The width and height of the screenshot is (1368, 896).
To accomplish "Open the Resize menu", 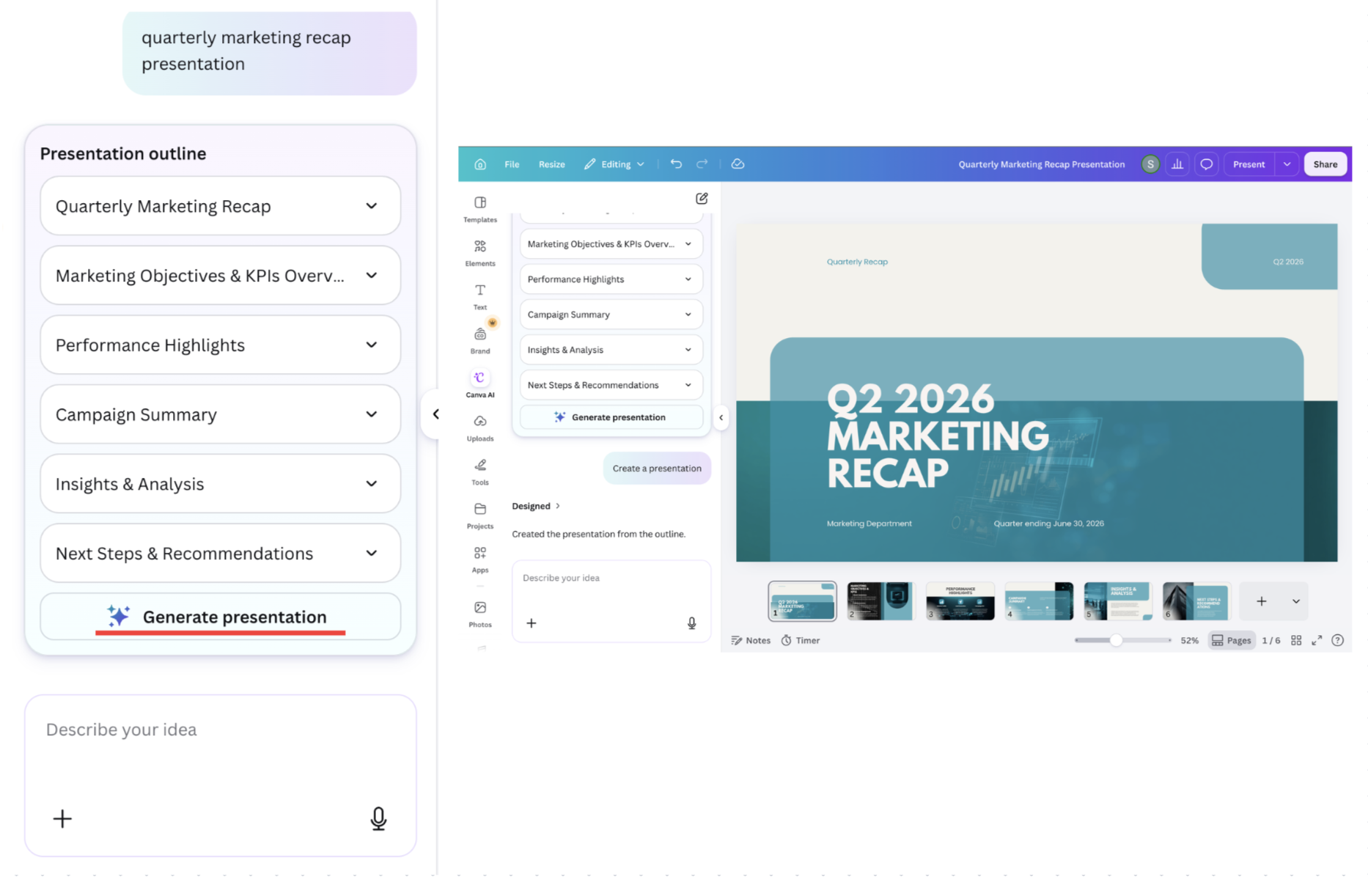I will pyautogui.click(x=552, y=164).
